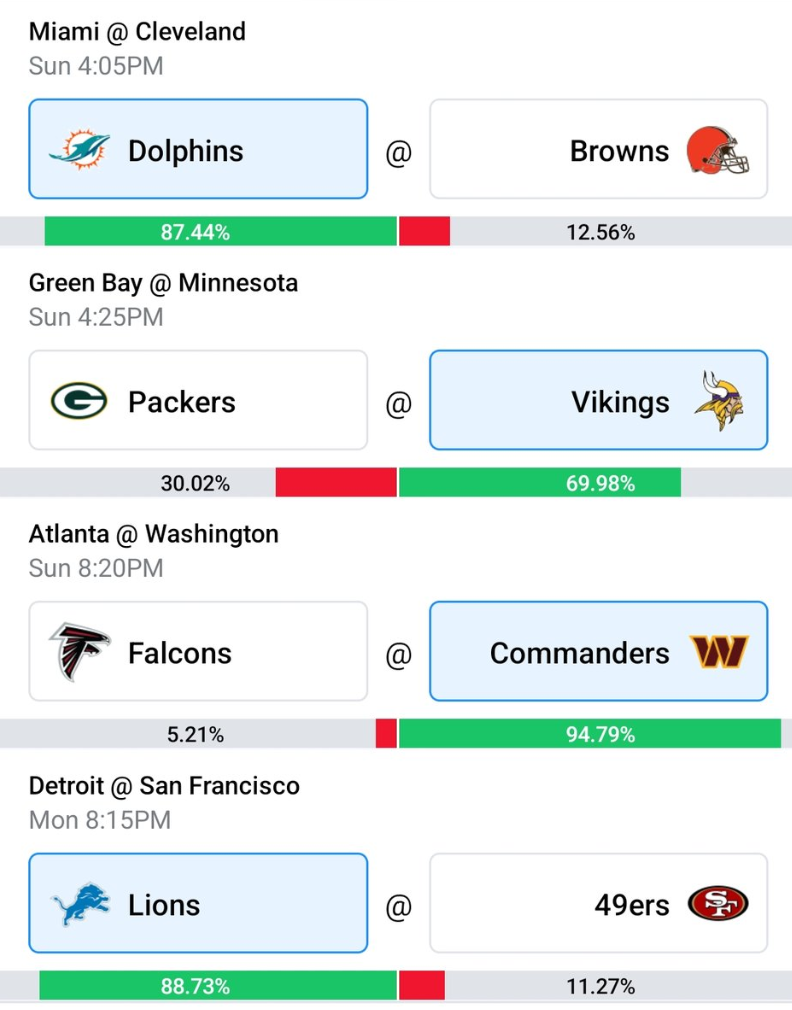The height and width of the screenshot is (1010, 792).
Task: Click the 69.98% green pick bar
Action: pos(540,482)
